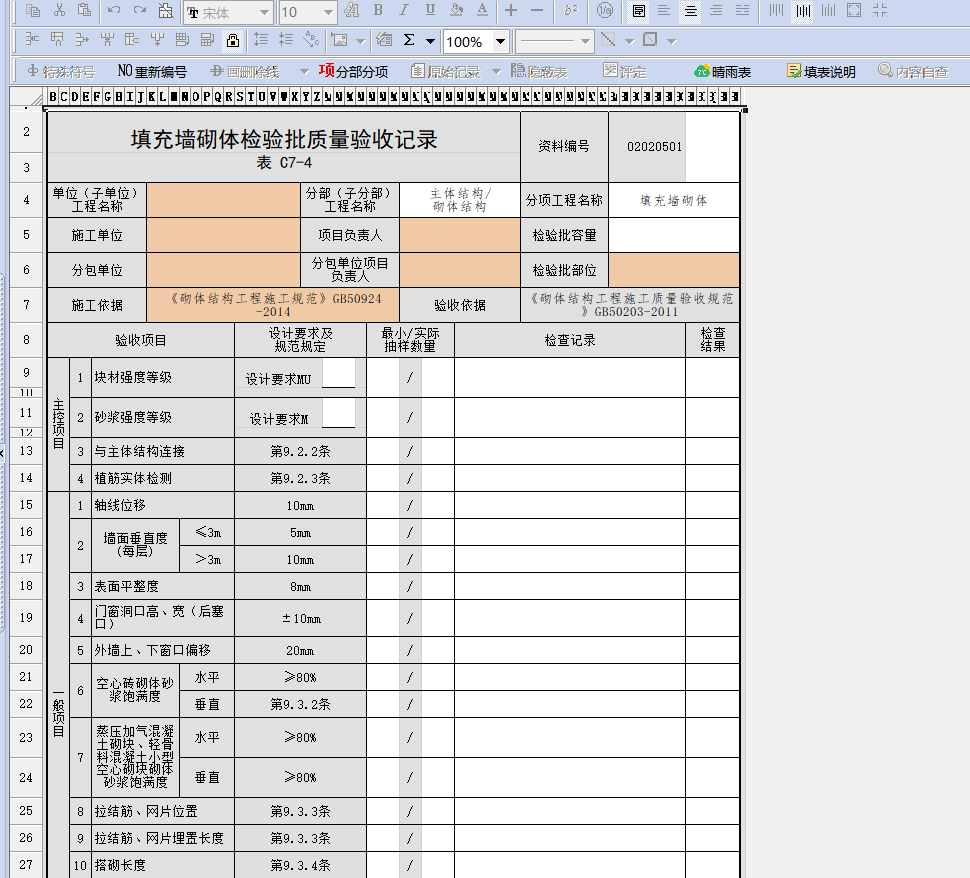
Task: Apply superscript with the b² icon
Action: (x=570, y=11)
